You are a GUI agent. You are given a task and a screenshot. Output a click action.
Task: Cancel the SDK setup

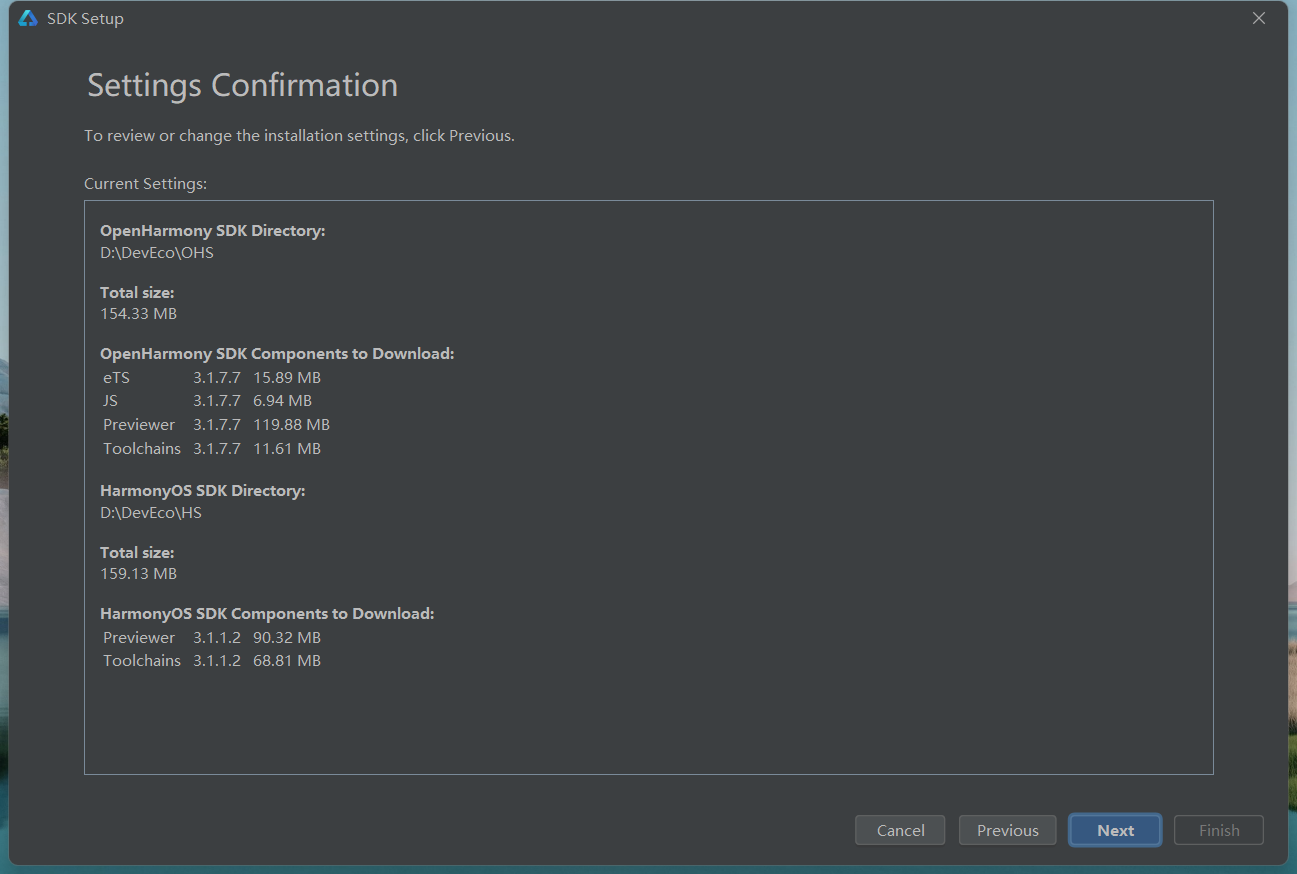click(x=900, y=830)
